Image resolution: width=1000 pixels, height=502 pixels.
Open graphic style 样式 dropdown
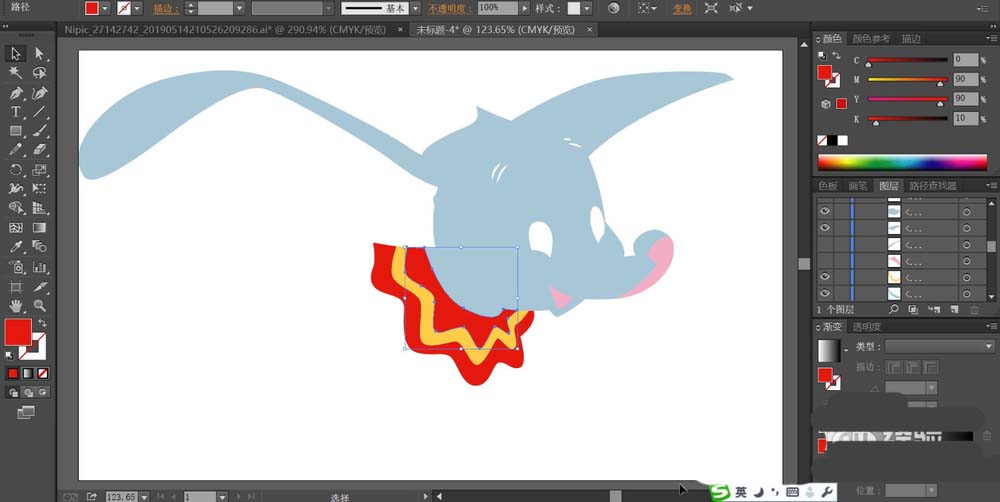(x=587, y=9)
